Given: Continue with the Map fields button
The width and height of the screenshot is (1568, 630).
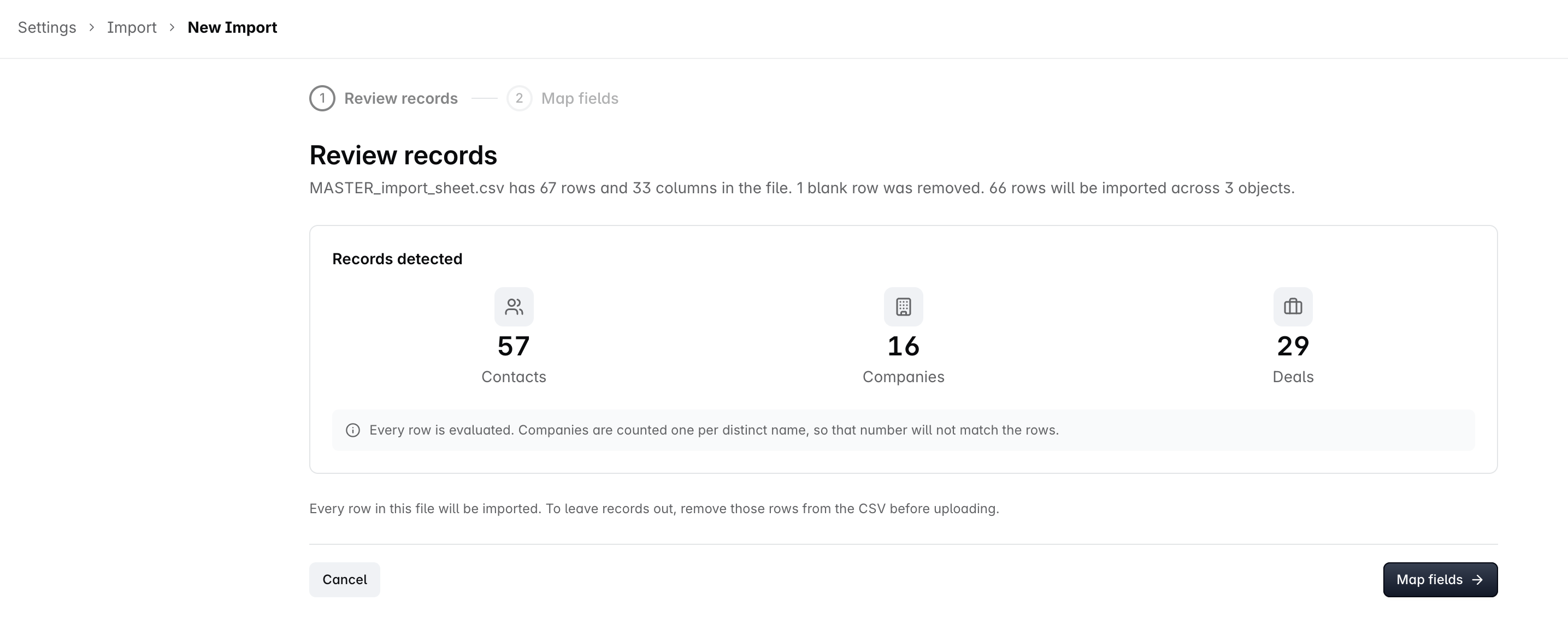Looking at the screenshot, I should coord(1440,580).
